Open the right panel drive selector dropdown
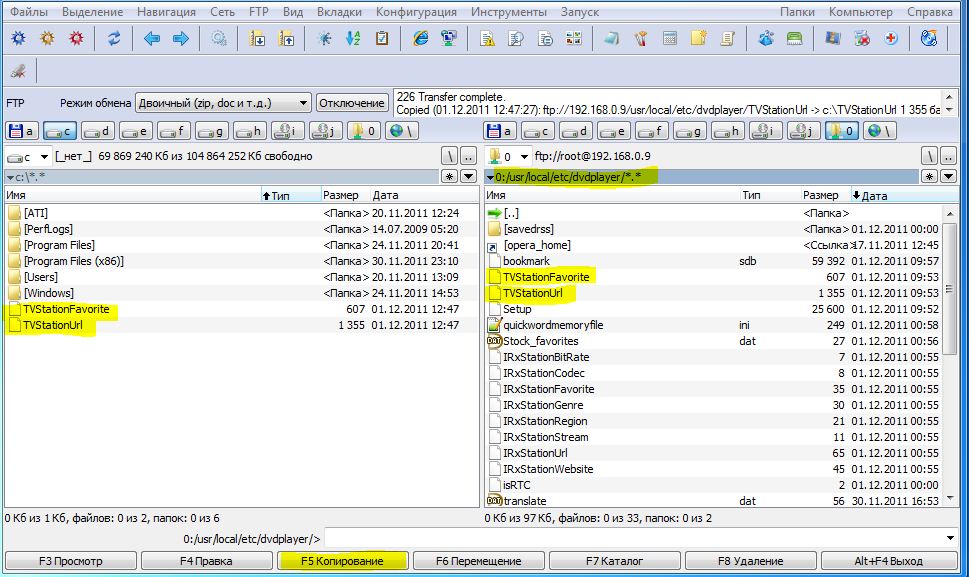 pyautogui.click(x=524, y=157)
